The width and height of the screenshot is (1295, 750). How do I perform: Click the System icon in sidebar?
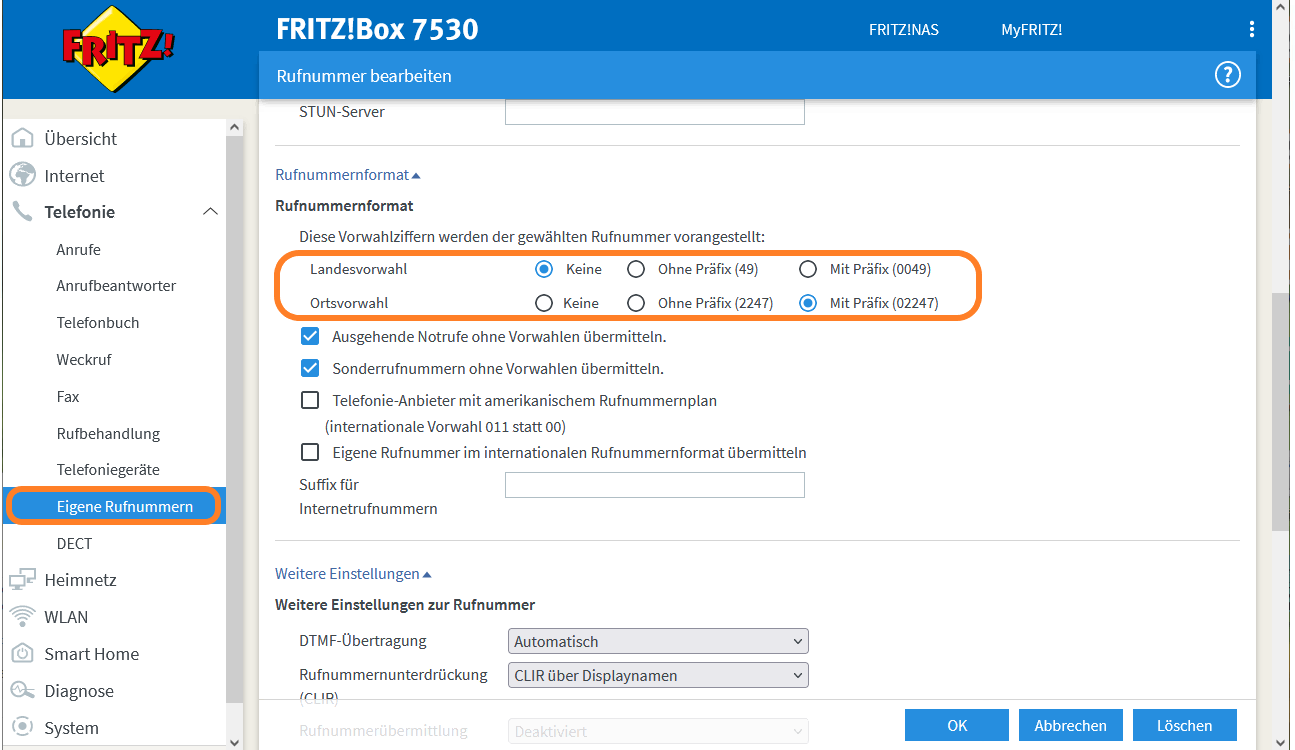22,727
